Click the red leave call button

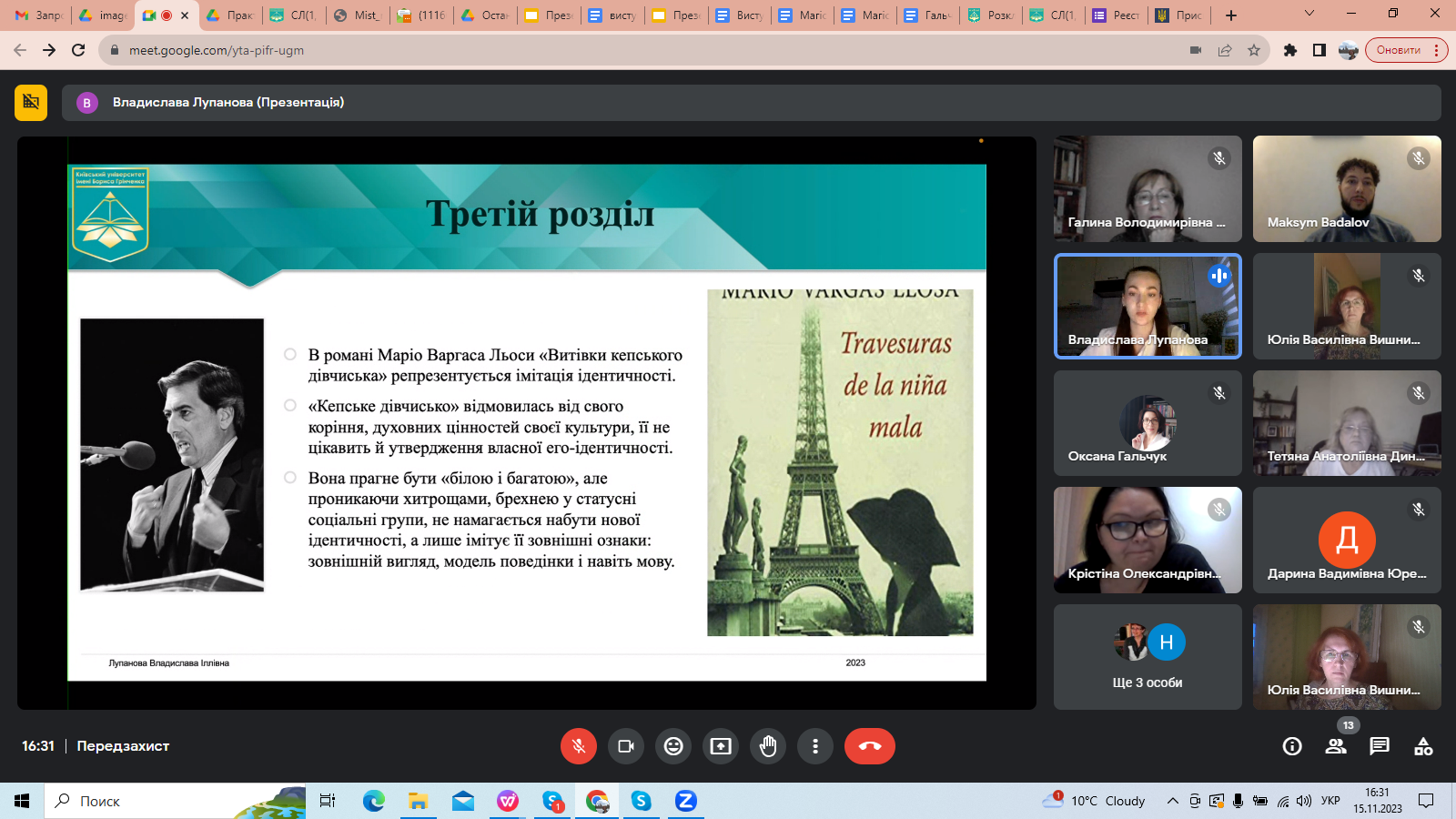[x=869, y=746]
